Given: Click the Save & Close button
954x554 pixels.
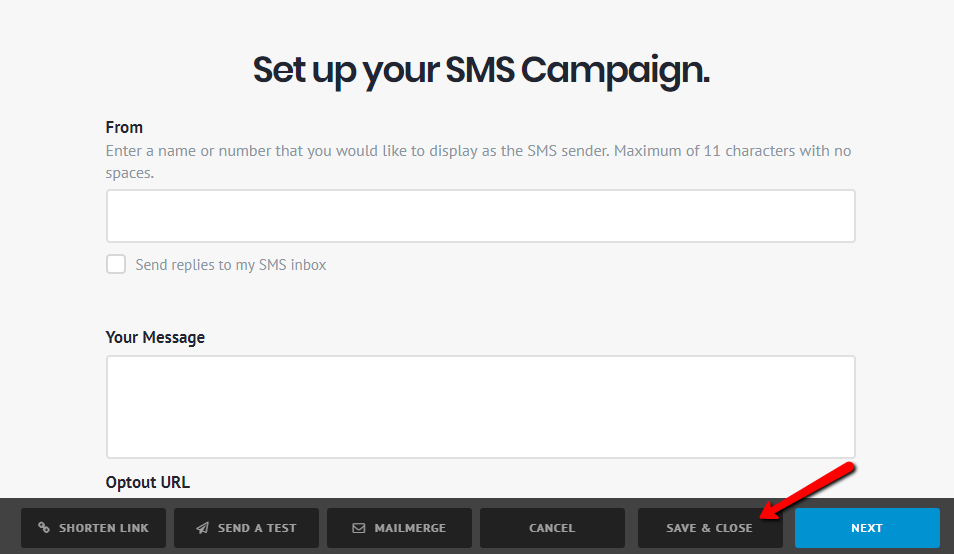Looking at the screenshot, I should point(709,528).
